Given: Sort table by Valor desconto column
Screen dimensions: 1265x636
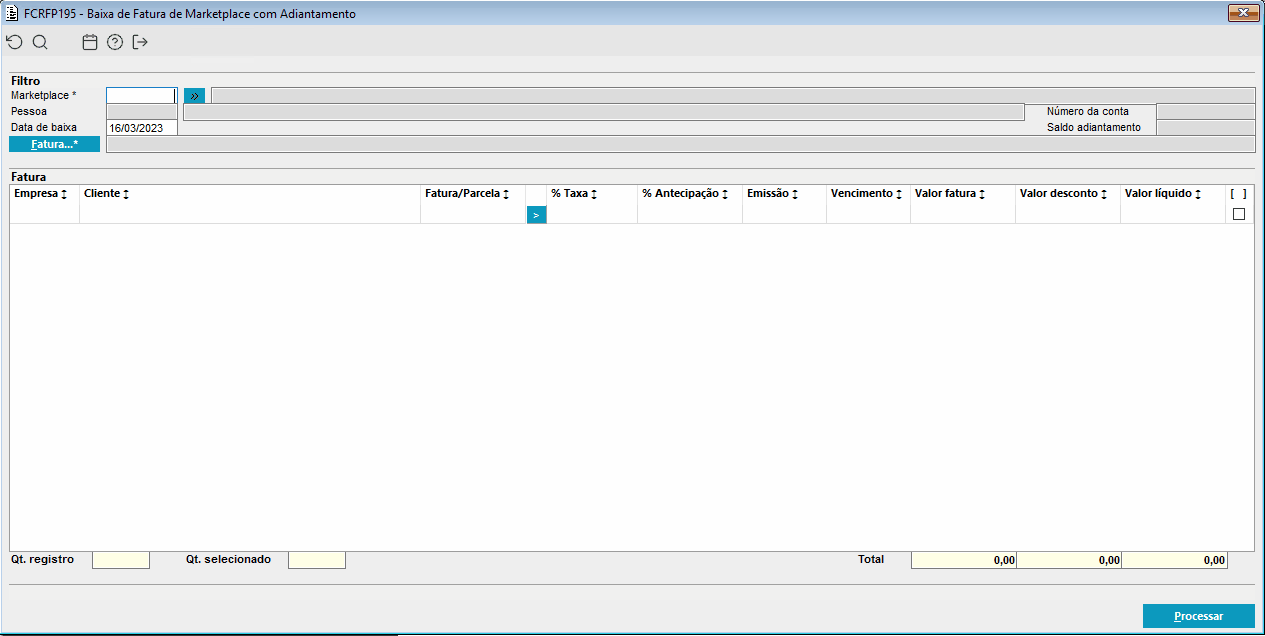Looking at the screenshot, I should (1063, 194).
